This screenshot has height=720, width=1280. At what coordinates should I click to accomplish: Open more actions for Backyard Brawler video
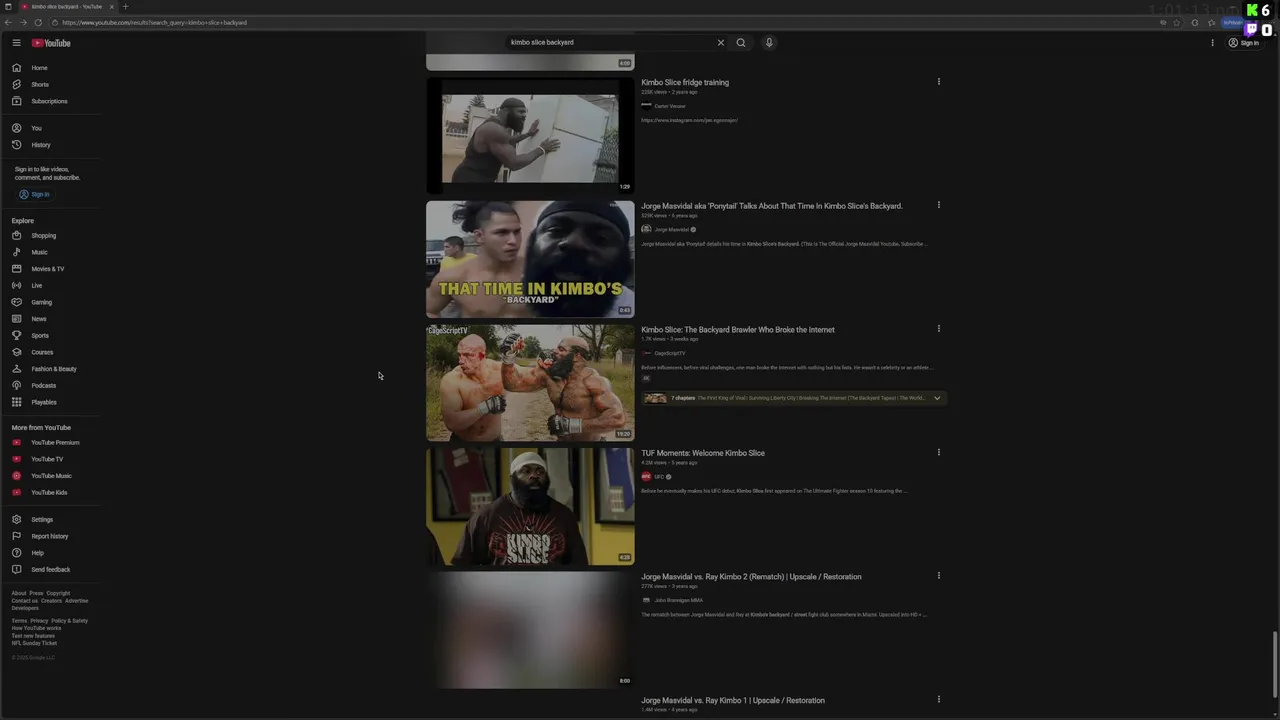click(938, 329)
